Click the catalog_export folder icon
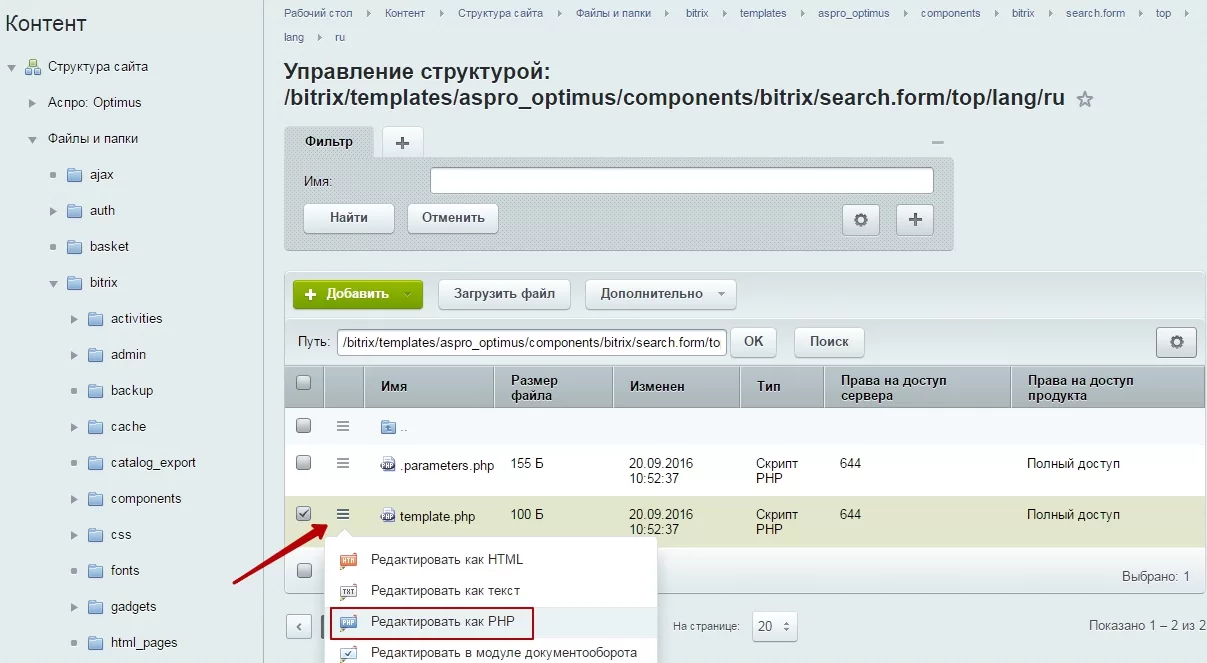This screenshot has width=1207, height=663. [96, 463]
